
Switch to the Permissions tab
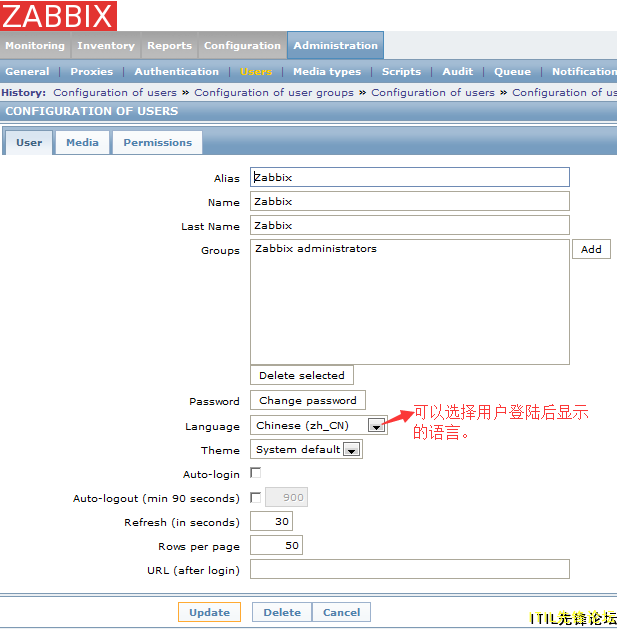(x=158, y=142)
